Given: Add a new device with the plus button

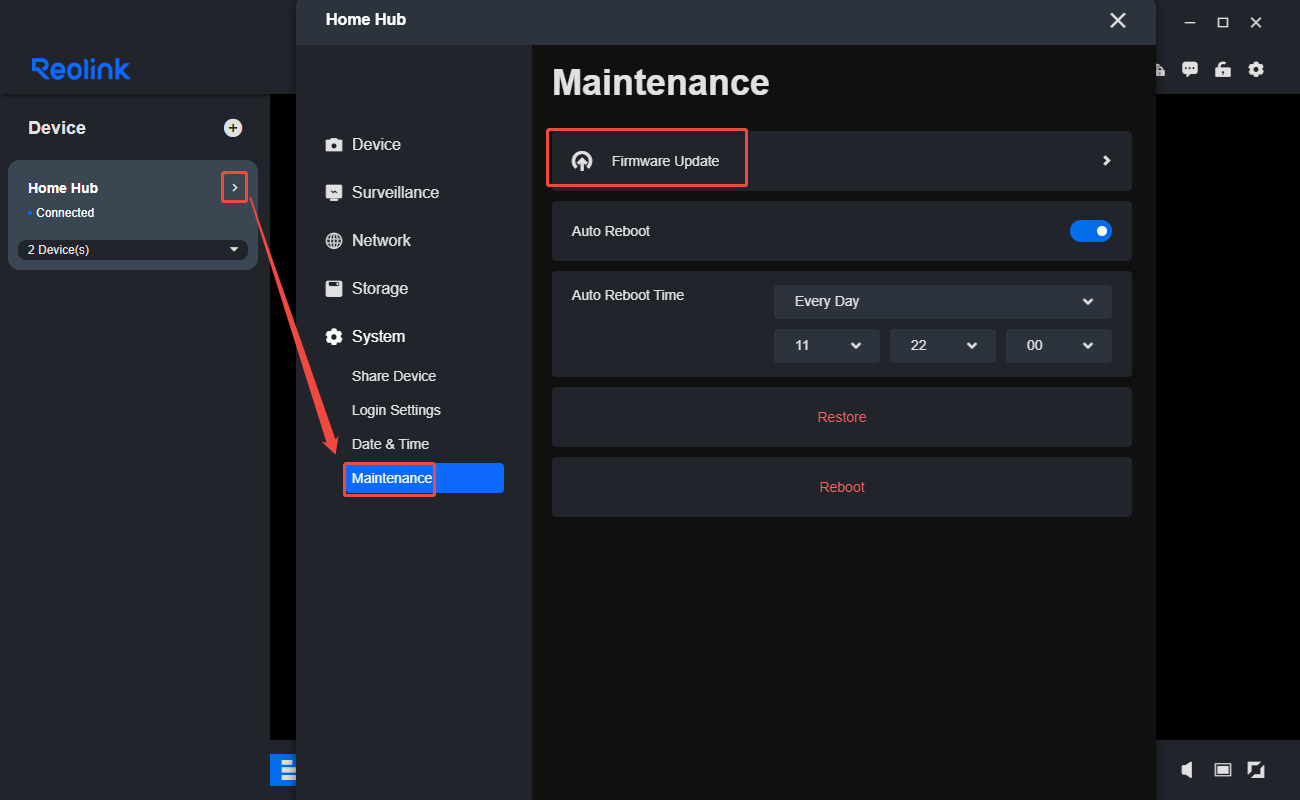Looking at the screenshot, I should click(233, 127).
